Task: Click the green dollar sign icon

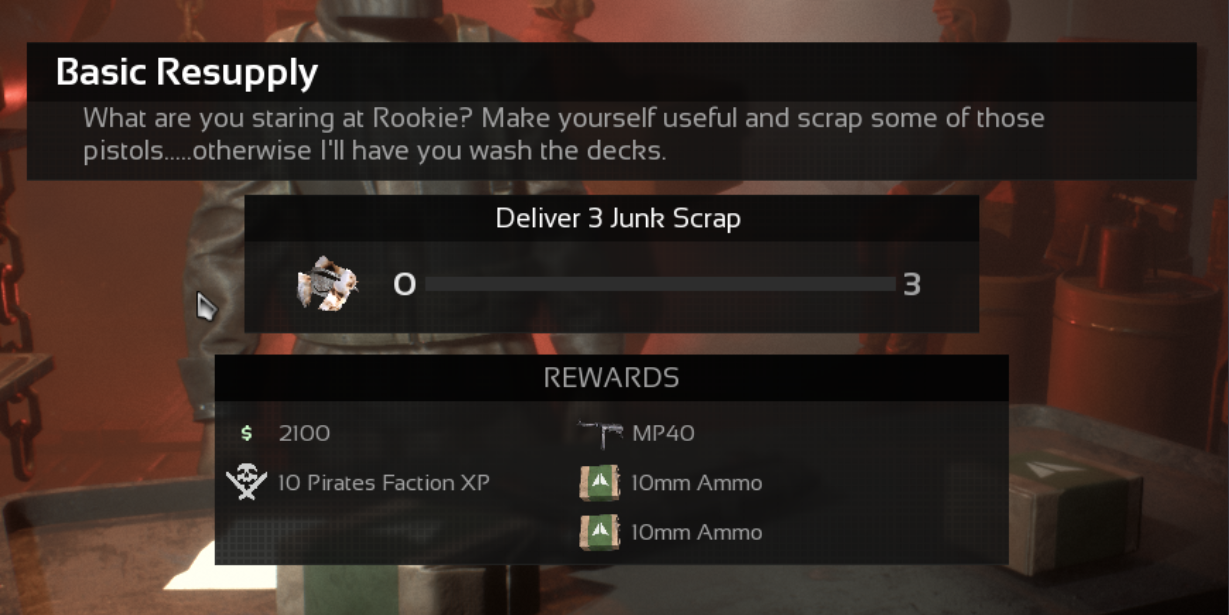Action: coord(247,434)
